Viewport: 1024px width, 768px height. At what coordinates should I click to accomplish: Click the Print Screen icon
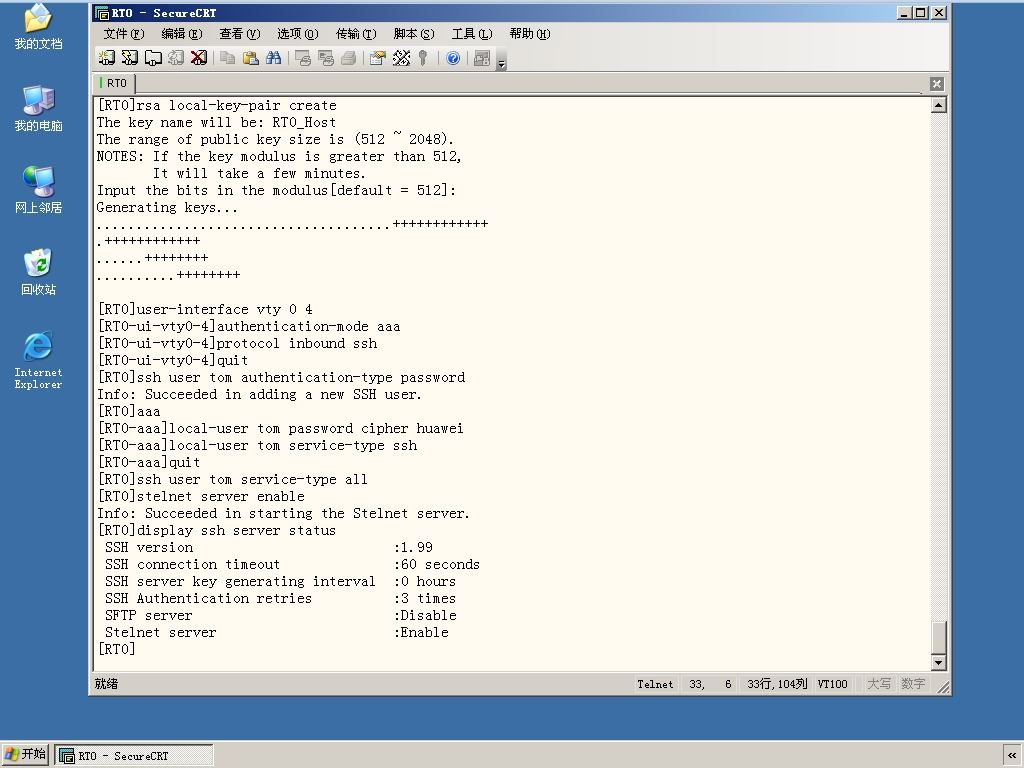pos(302,58)
